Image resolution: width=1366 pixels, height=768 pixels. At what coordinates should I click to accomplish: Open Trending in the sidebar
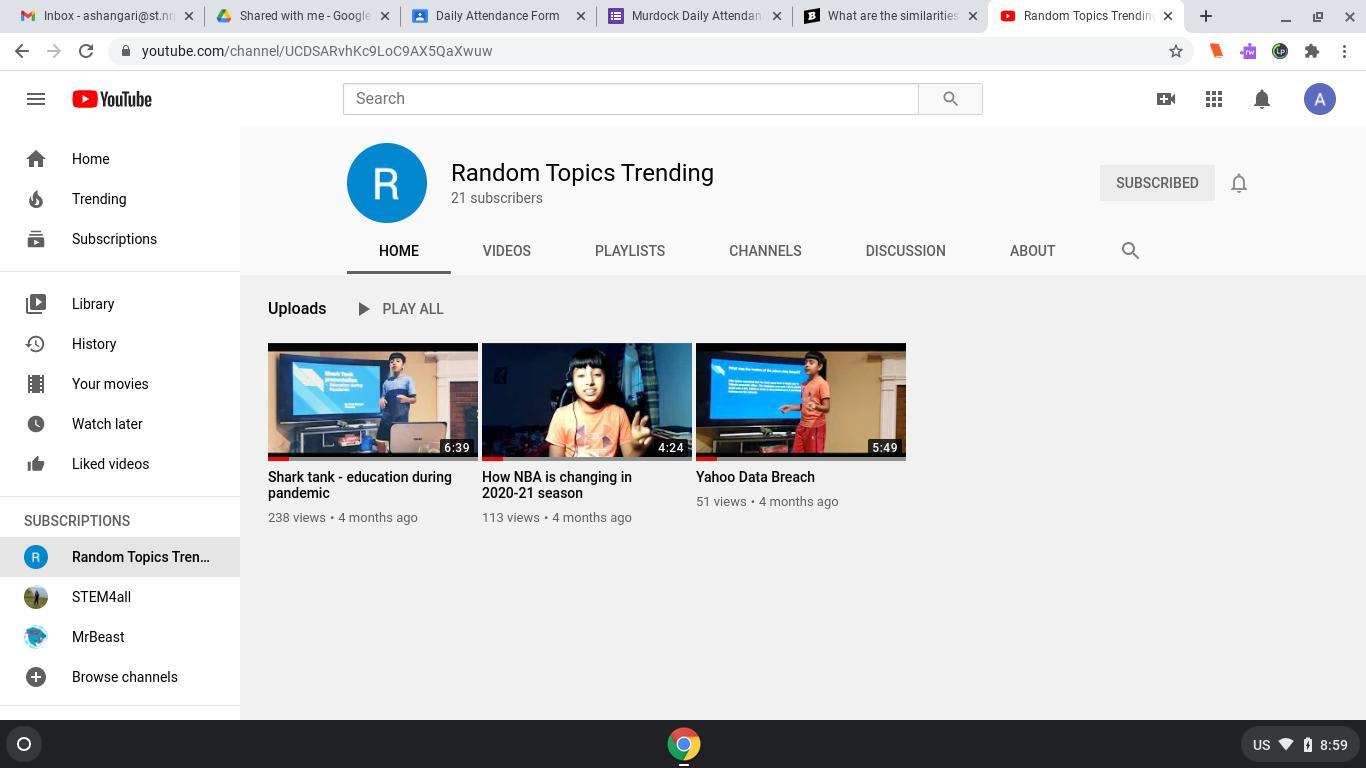click(x=98, y=199)
